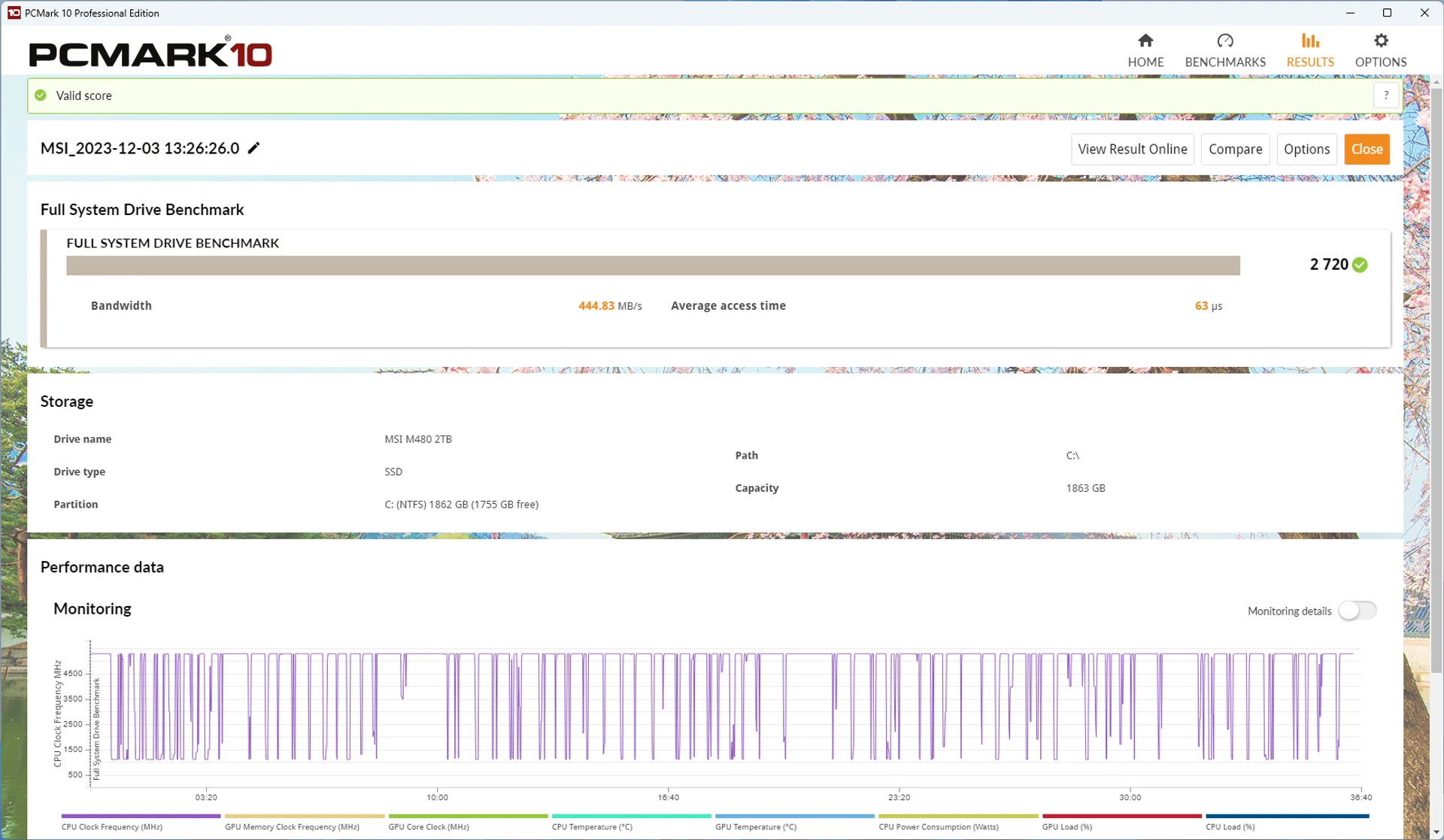Click the Compare button
The width and height of the screenshot is (1444, 840).
[x=1236, y=149]
